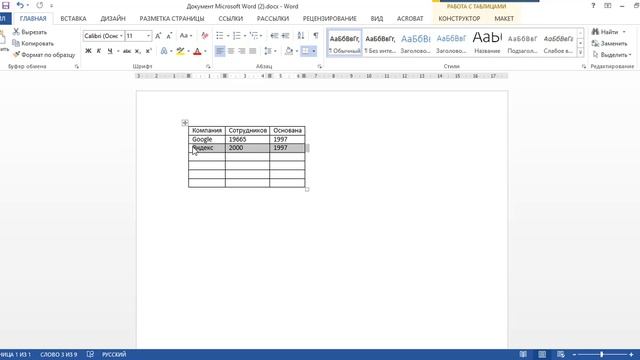Switch to read mode view icon

(523, 354)
